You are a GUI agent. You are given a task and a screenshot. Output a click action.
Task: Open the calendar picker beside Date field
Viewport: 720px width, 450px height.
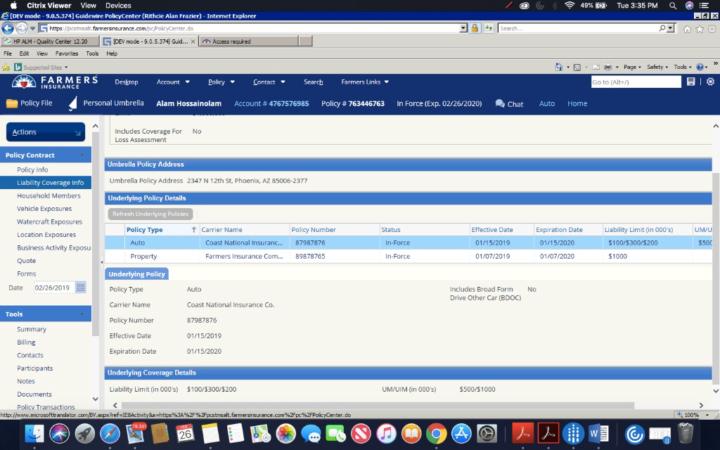point(81,287)
